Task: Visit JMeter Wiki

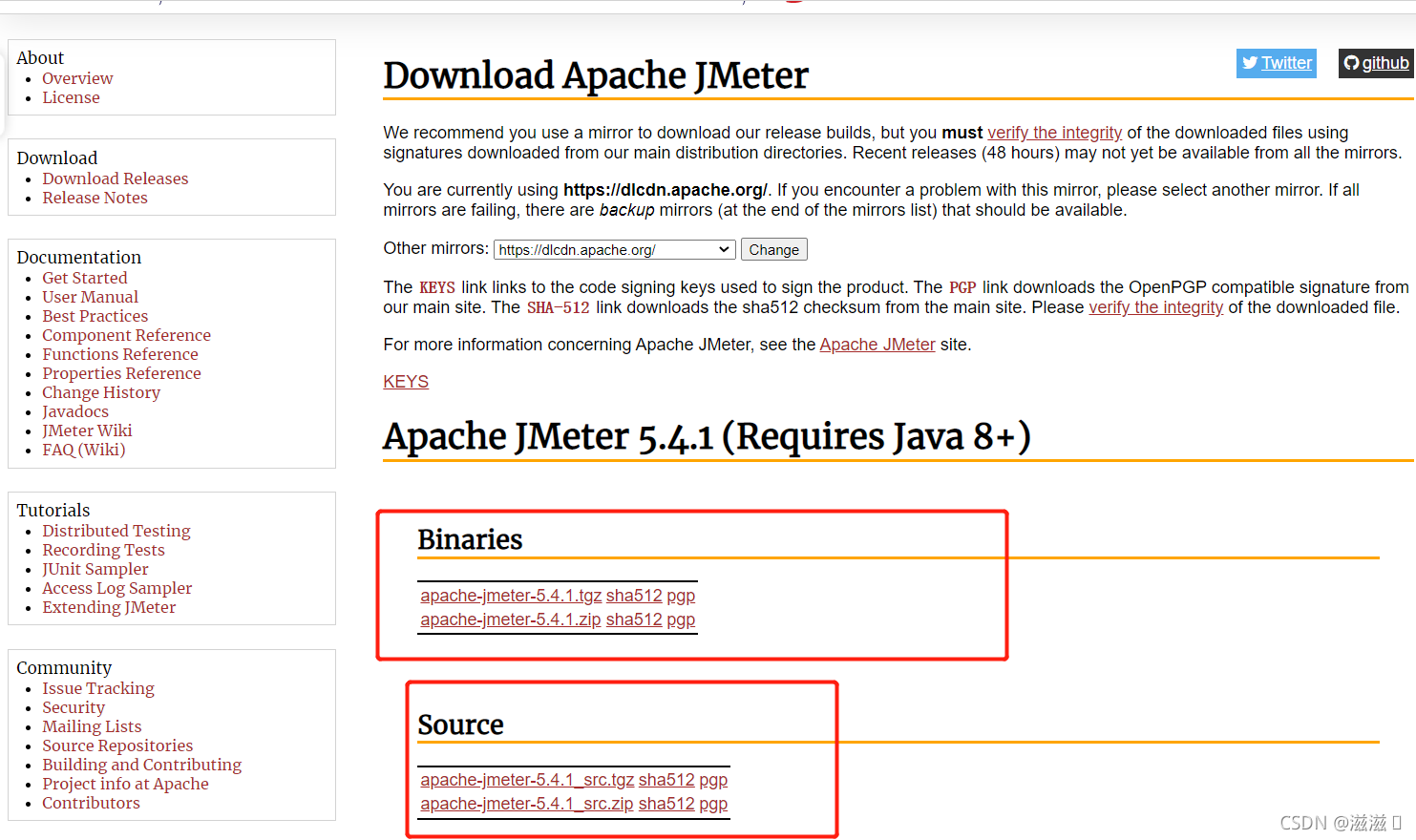Action: pyautogui.click(x=87, y=430)
